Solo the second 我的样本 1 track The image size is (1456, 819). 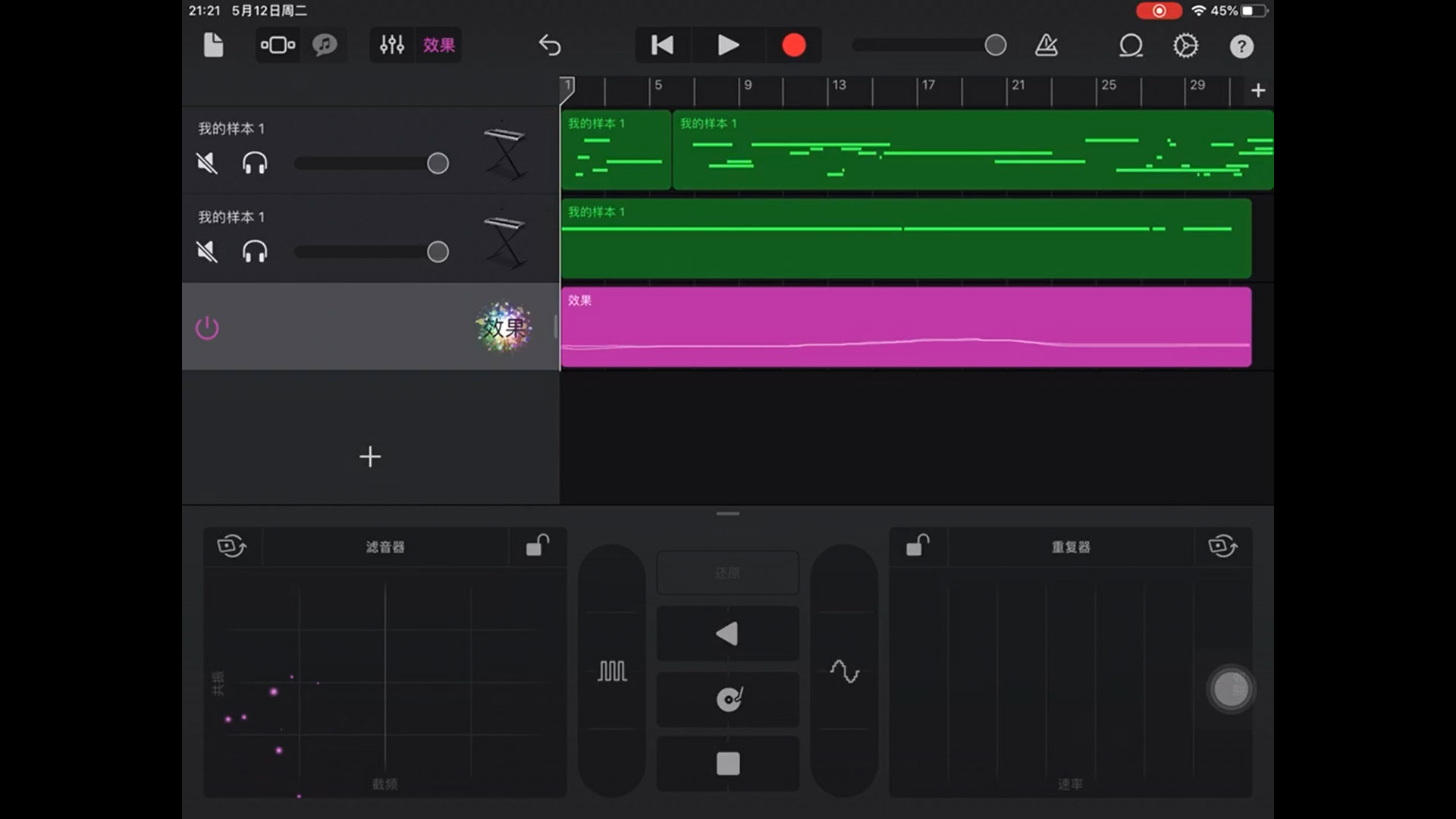(255, 251)
